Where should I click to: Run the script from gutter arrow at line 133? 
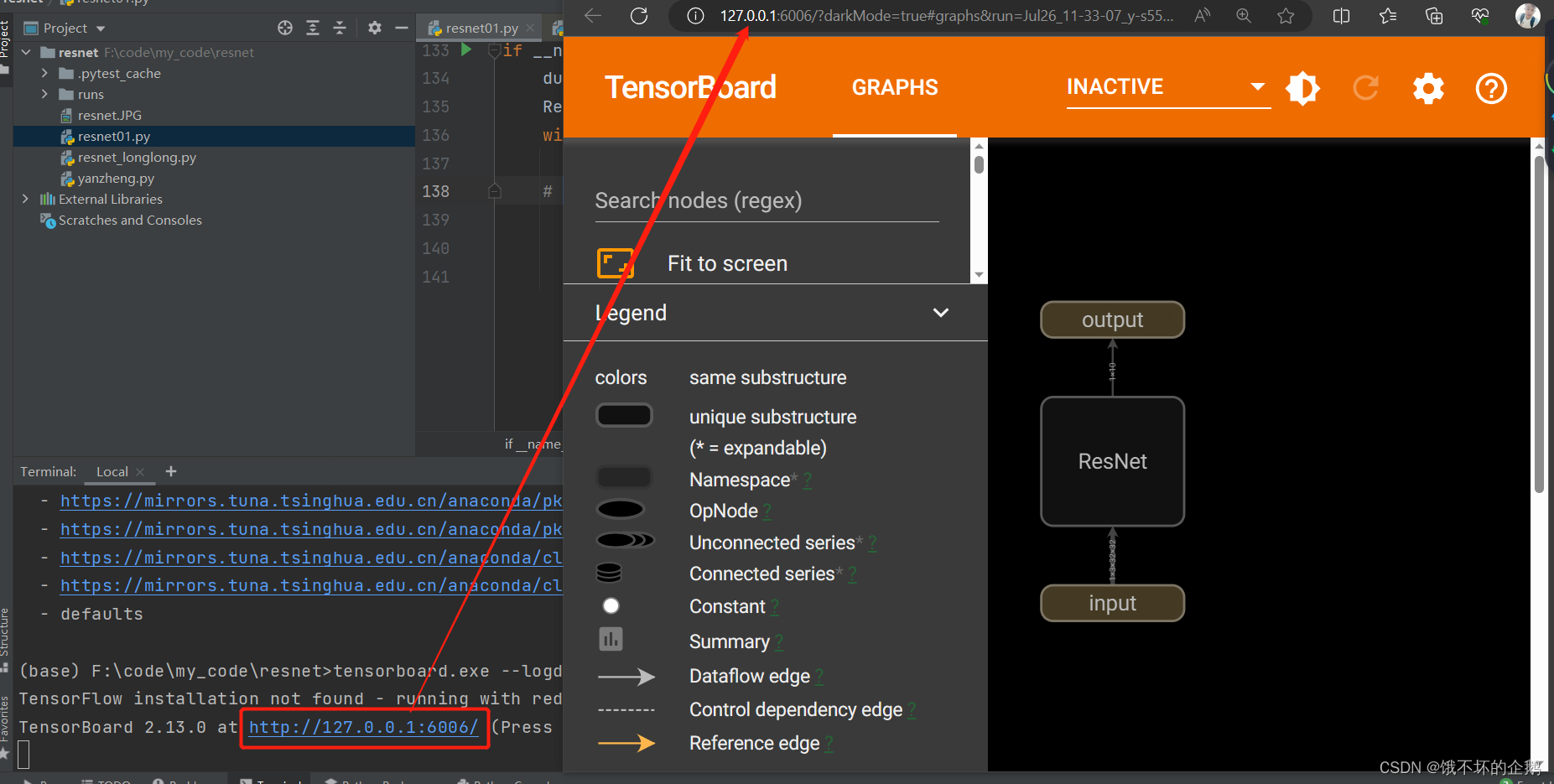click(466, 50)
